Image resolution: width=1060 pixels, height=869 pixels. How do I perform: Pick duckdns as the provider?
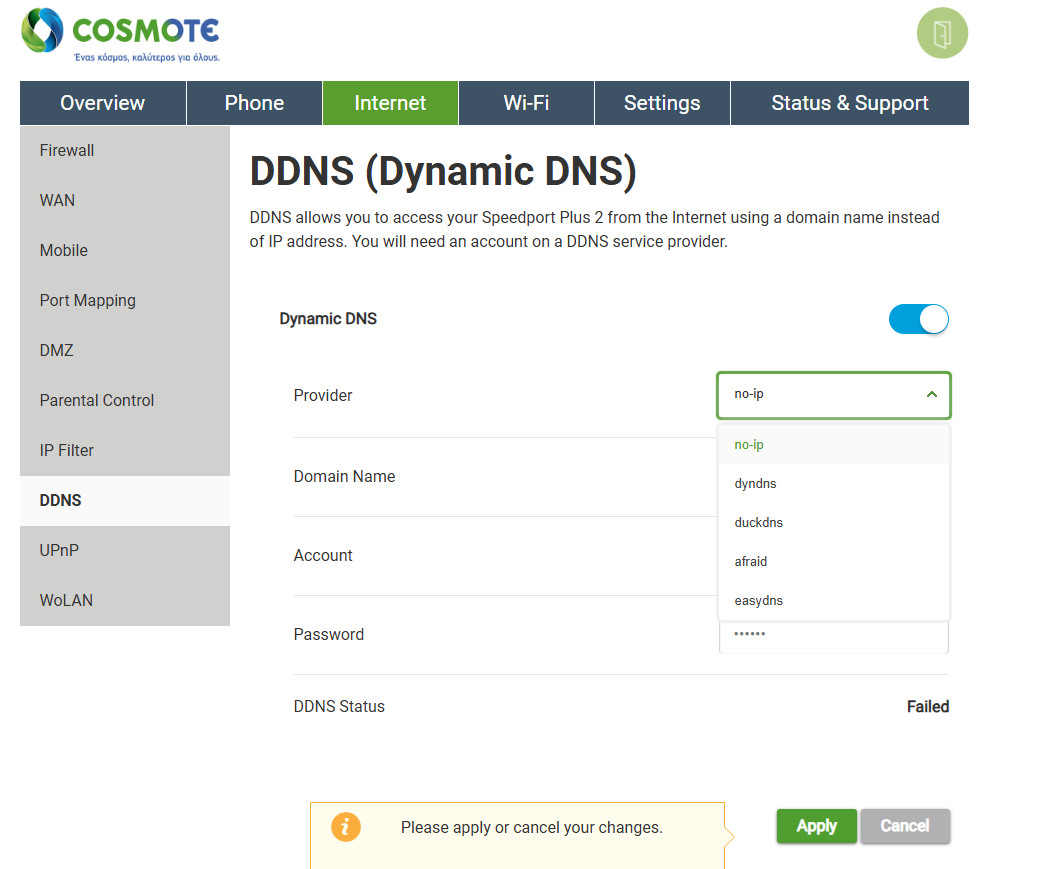tap(834, 523)
